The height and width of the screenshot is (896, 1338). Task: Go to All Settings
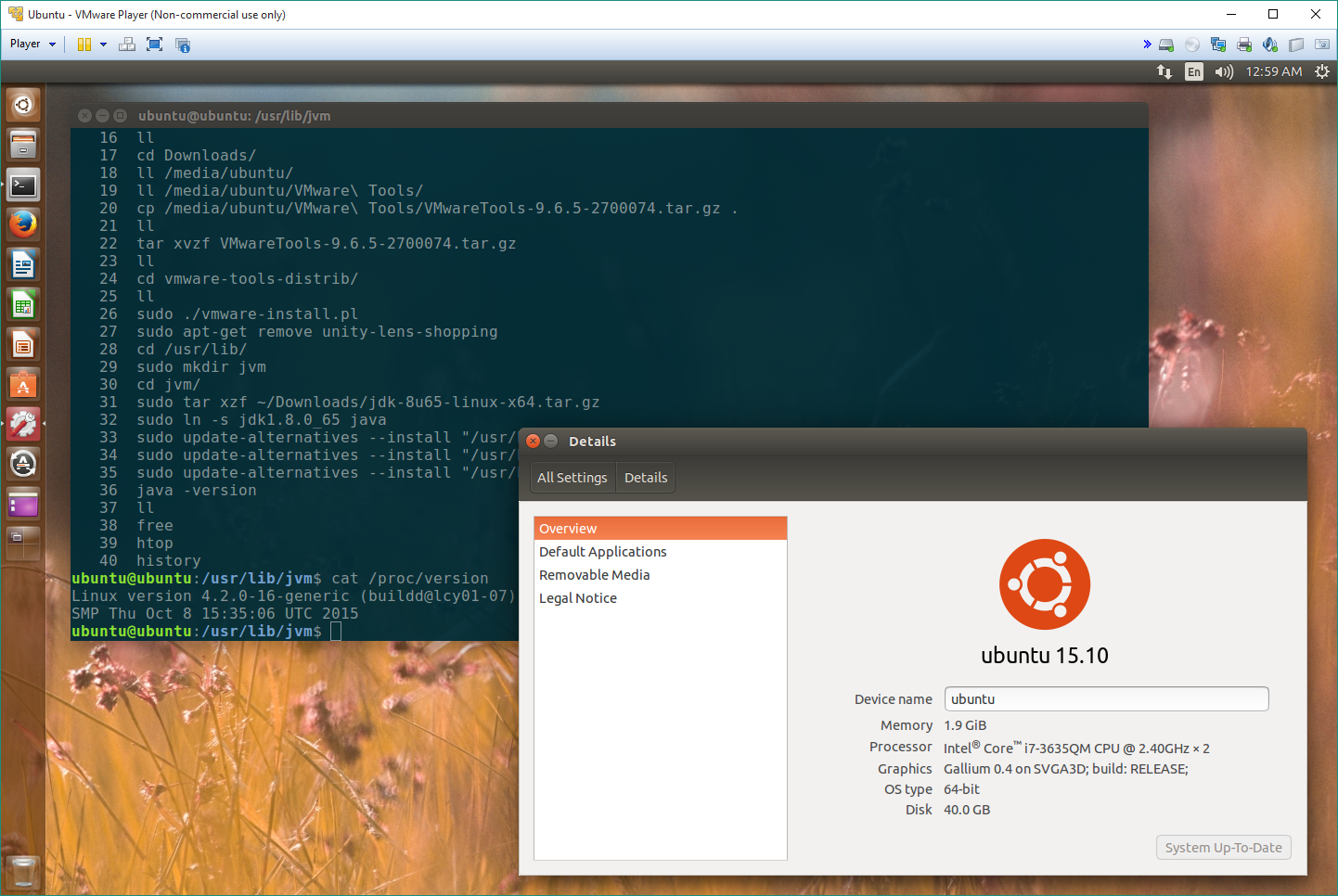click(572, 478)
